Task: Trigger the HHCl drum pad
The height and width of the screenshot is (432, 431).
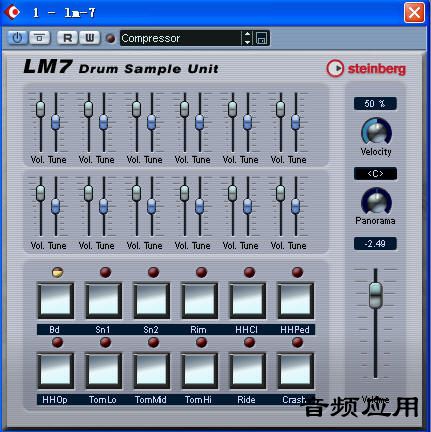Action: [247, 301]
